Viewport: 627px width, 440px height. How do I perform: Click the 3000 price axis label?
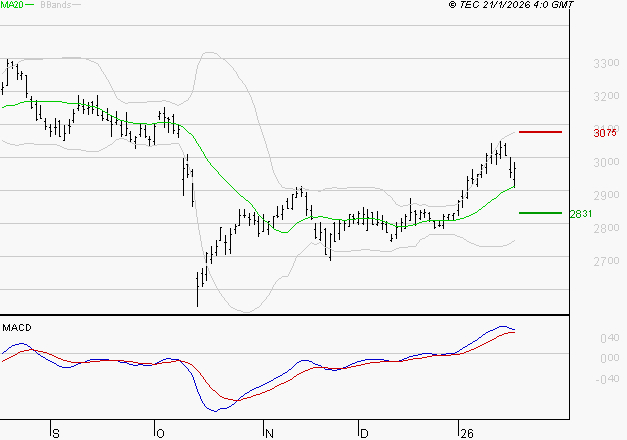606,162
